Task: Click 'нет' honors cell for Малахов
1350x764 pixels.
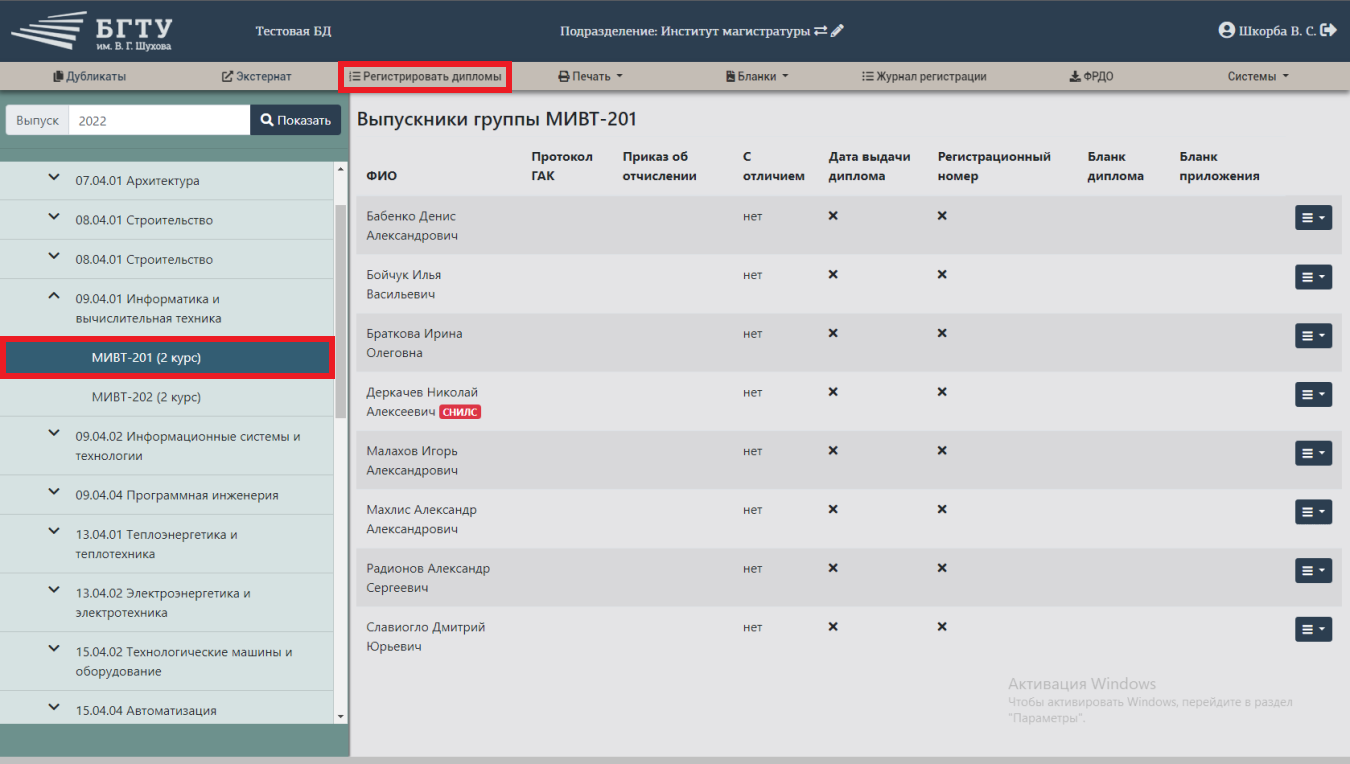Action: point(753,452)
